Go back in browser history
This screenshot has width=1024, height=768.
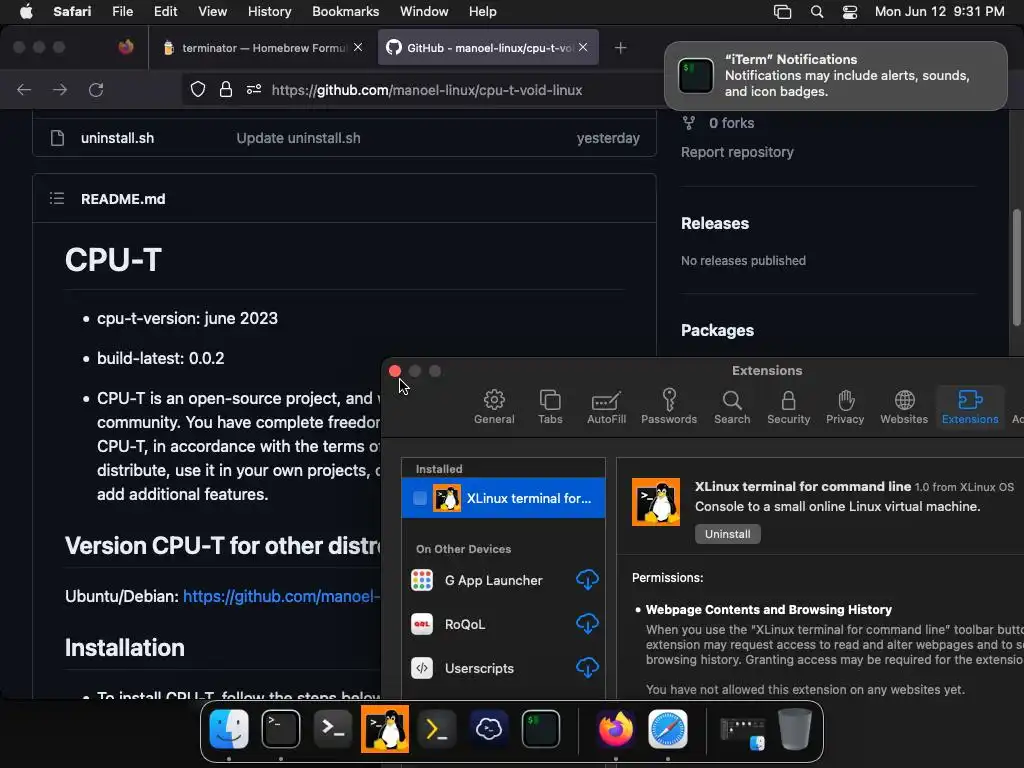point(24,90)
